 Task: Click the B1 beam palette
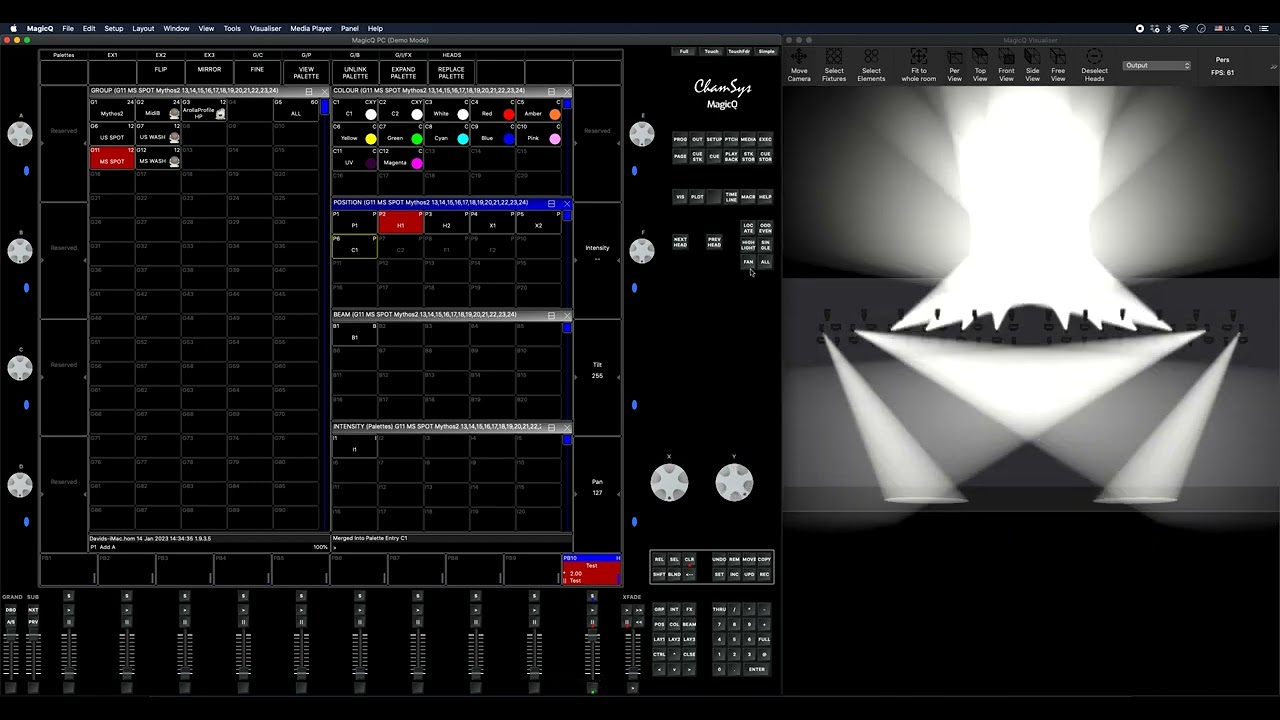(354, 335)
